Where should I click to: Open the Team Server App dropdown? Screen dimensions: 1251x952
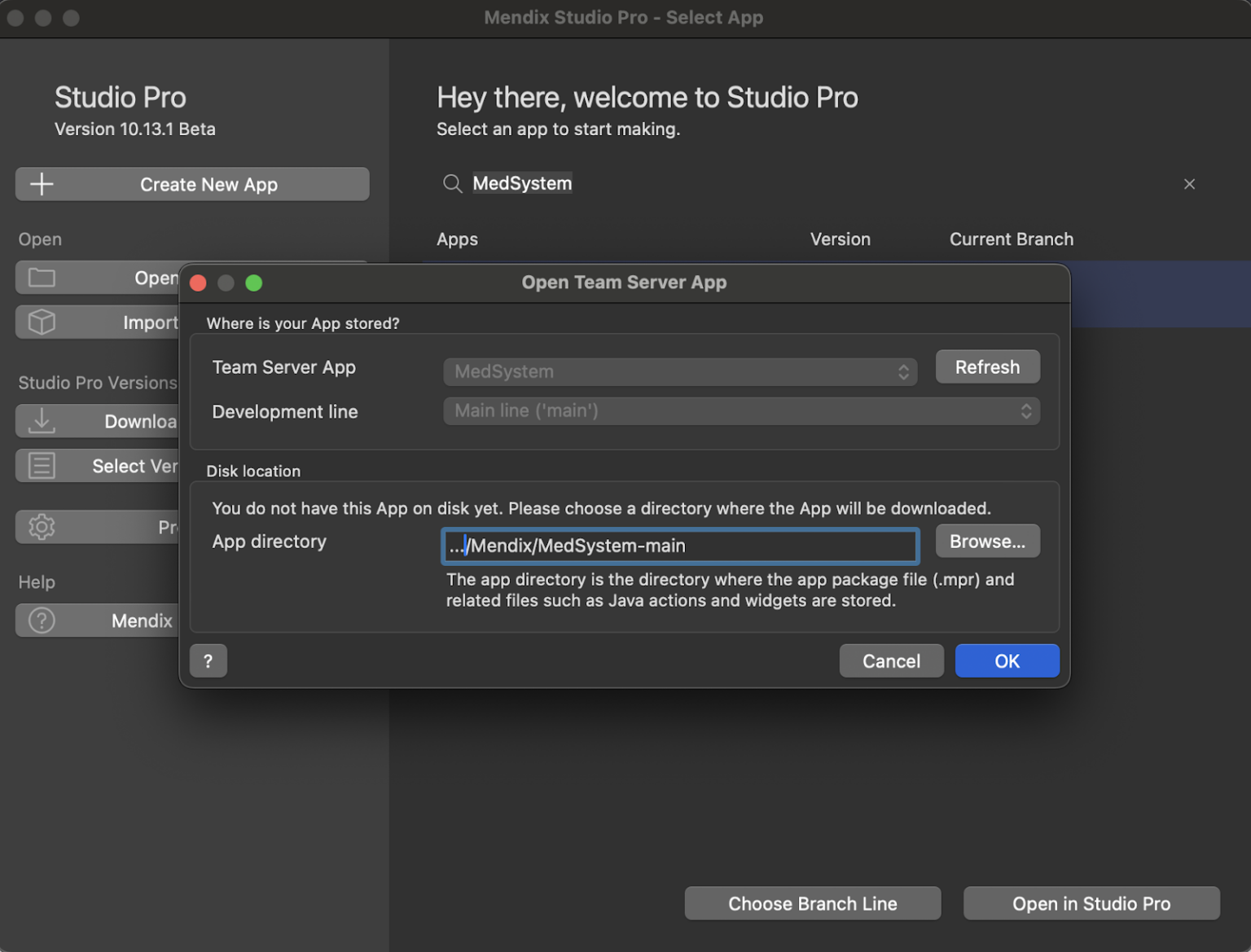[902, 371]
